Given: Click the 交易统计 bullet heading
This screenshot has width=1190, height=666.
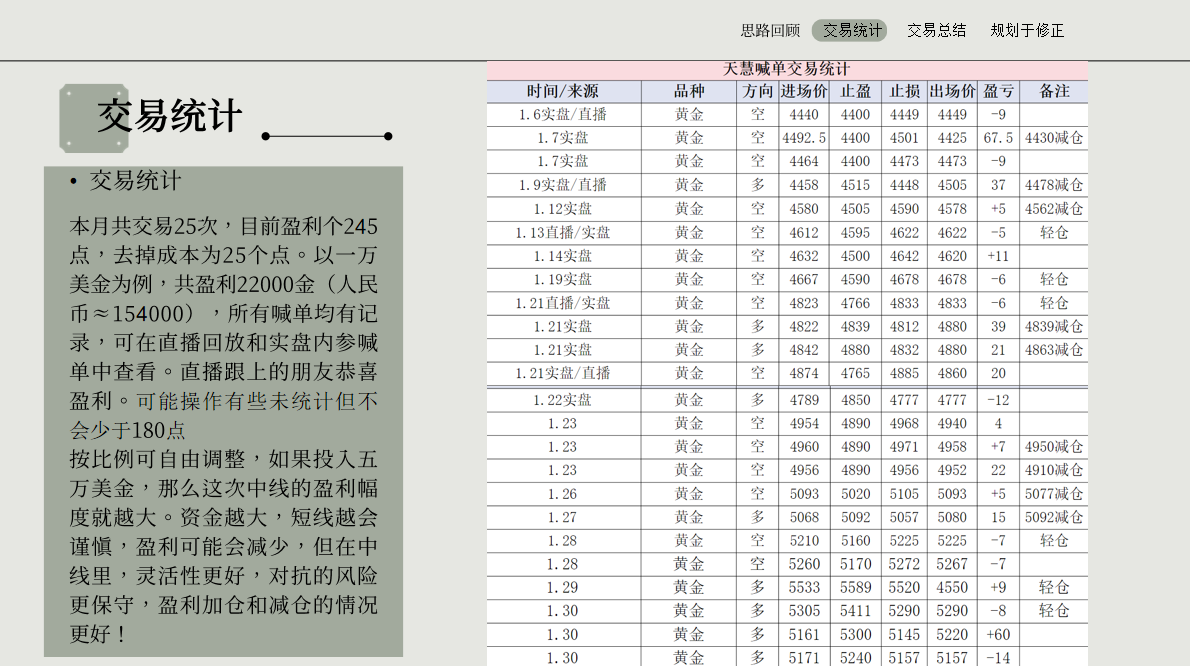Looking at the screenshot, I should [x=135, y=181].
